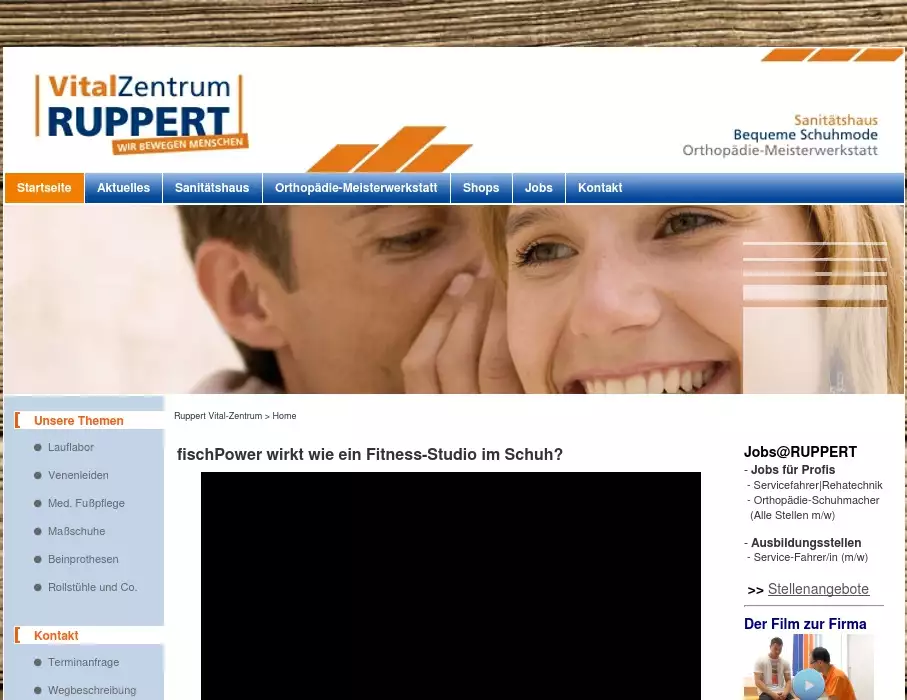Screen dimensions: 907x700
Task: Open Med. Fußpflege sidebar link
Action: (86, 503)
